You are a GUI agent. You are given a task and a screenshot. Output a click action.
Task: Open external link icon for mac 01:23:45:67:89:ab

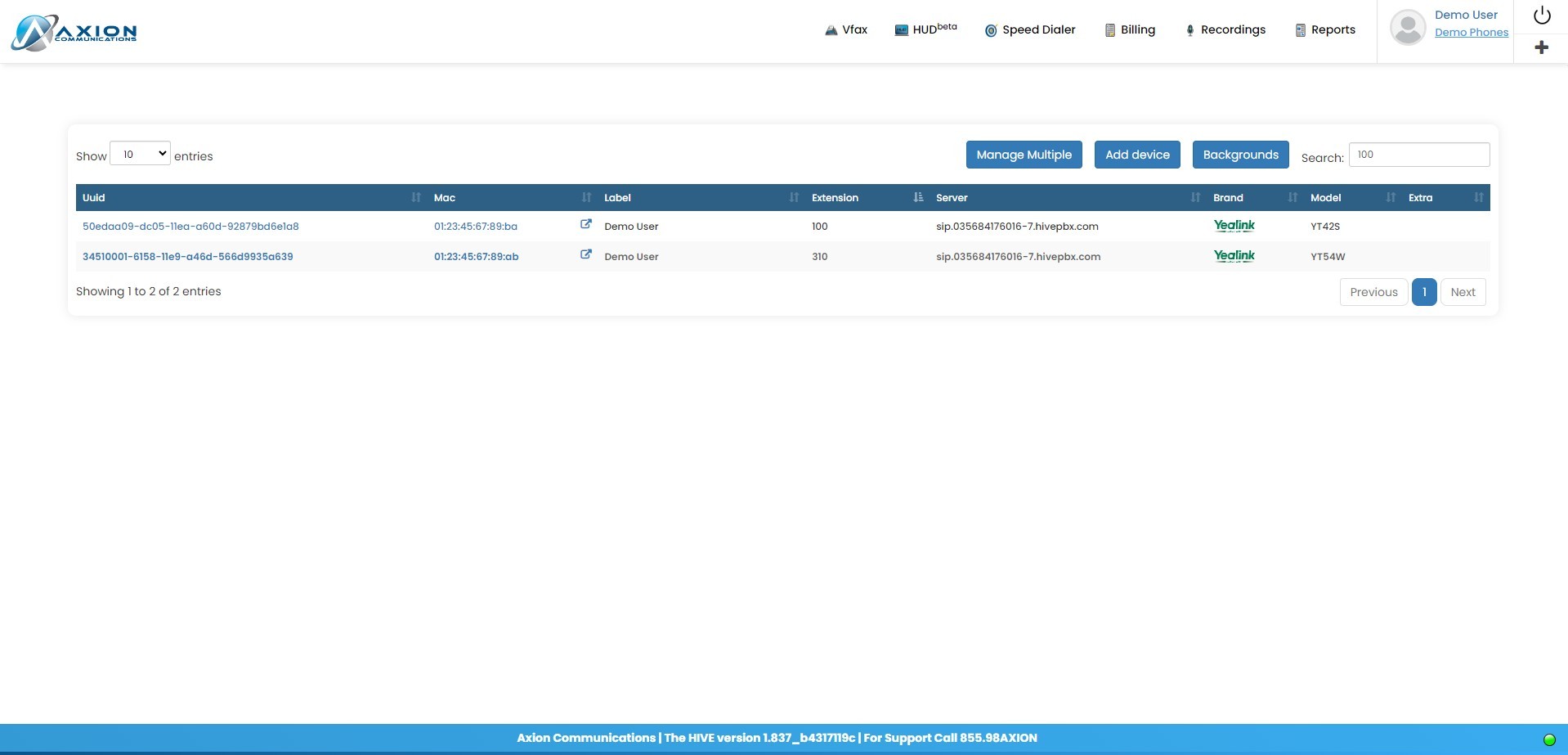click(586, 254)
